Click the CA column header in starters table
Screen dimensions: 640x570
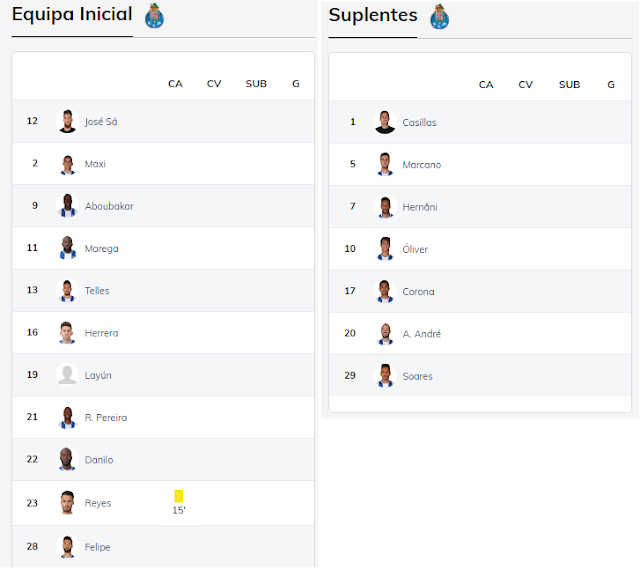point(175,84)
